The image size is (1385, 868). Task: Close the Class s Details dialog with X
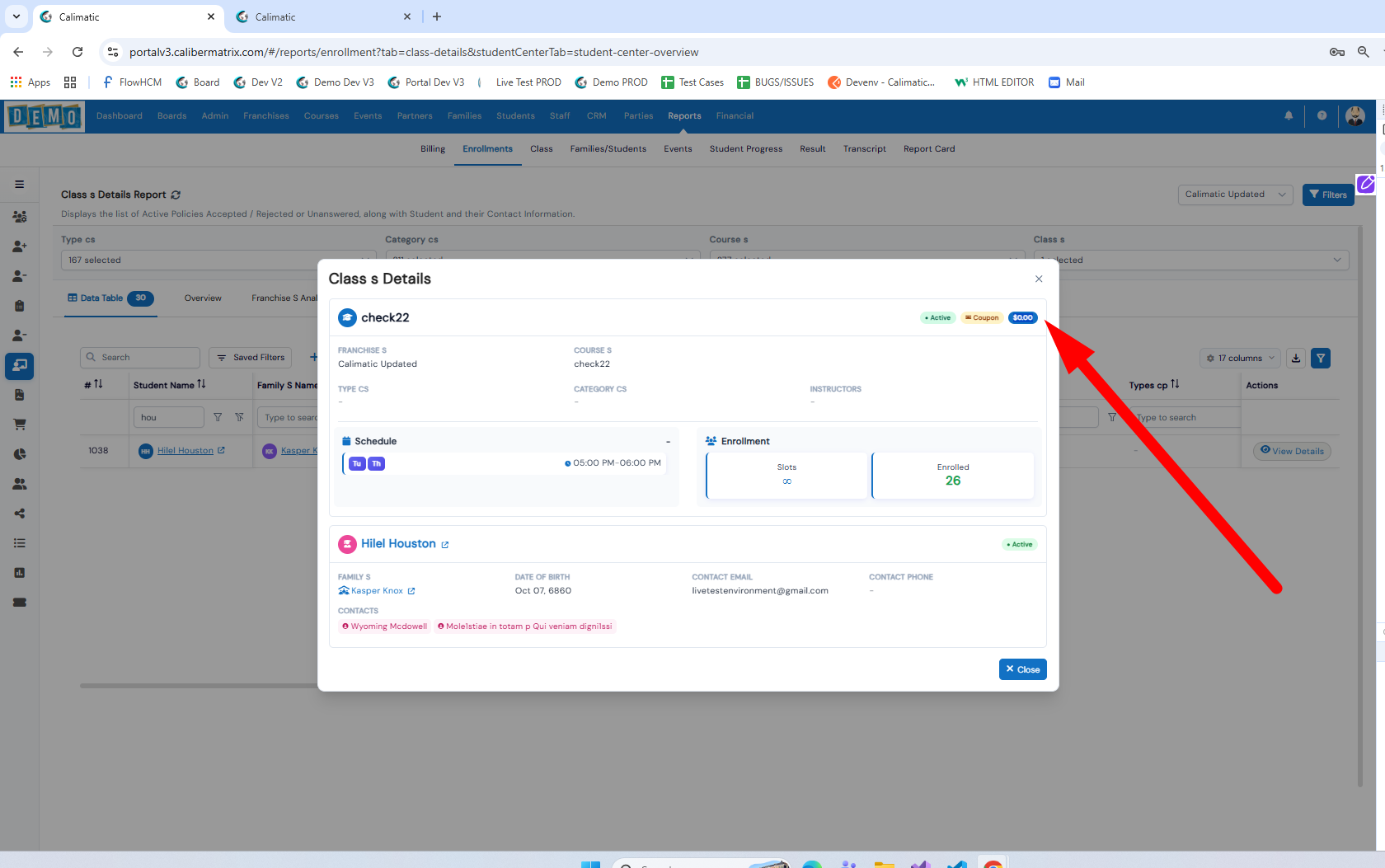click(1039, 279)
